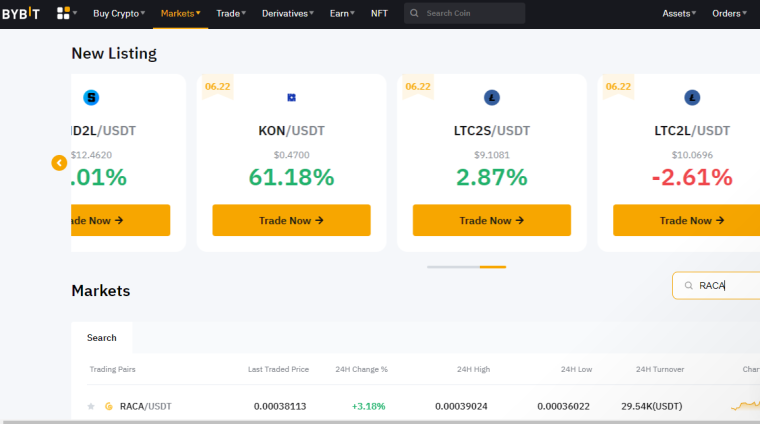This screenshot has width=760, height=424.
Task: Click the Bybit logo
Action: click(20, 13)
